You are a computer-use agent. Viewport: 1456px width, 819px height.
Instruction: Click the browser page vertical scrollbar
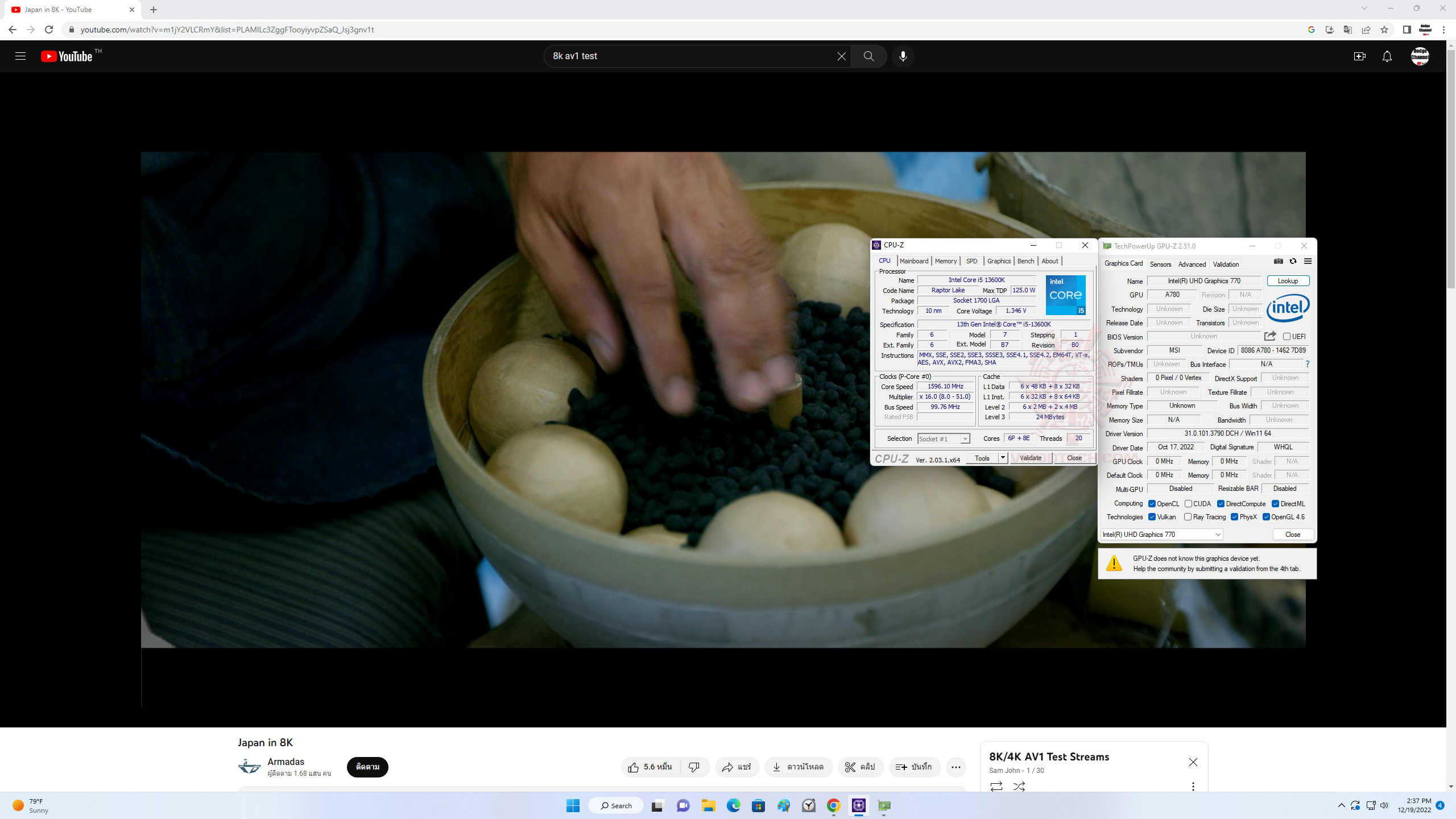coord(1451,171)
